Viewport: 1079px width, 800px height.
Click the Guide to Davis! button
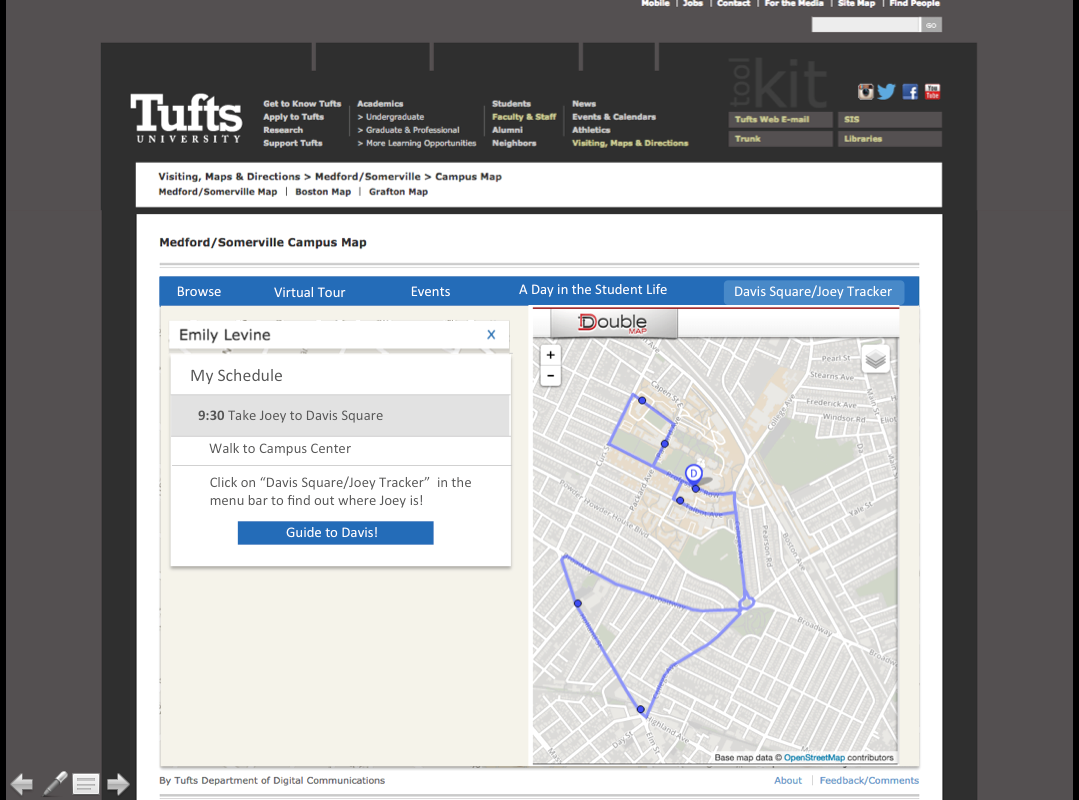(x=336, y=532)
